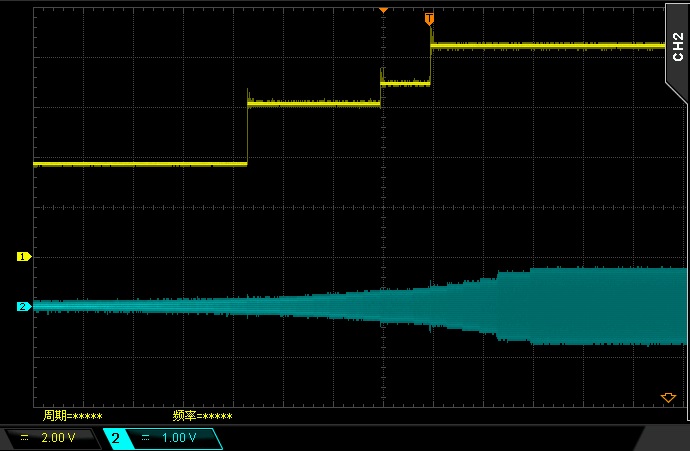Click the 2.00 V channel 1 scale label
Screen dimensions: 690x451
click(x=57, y=438)
